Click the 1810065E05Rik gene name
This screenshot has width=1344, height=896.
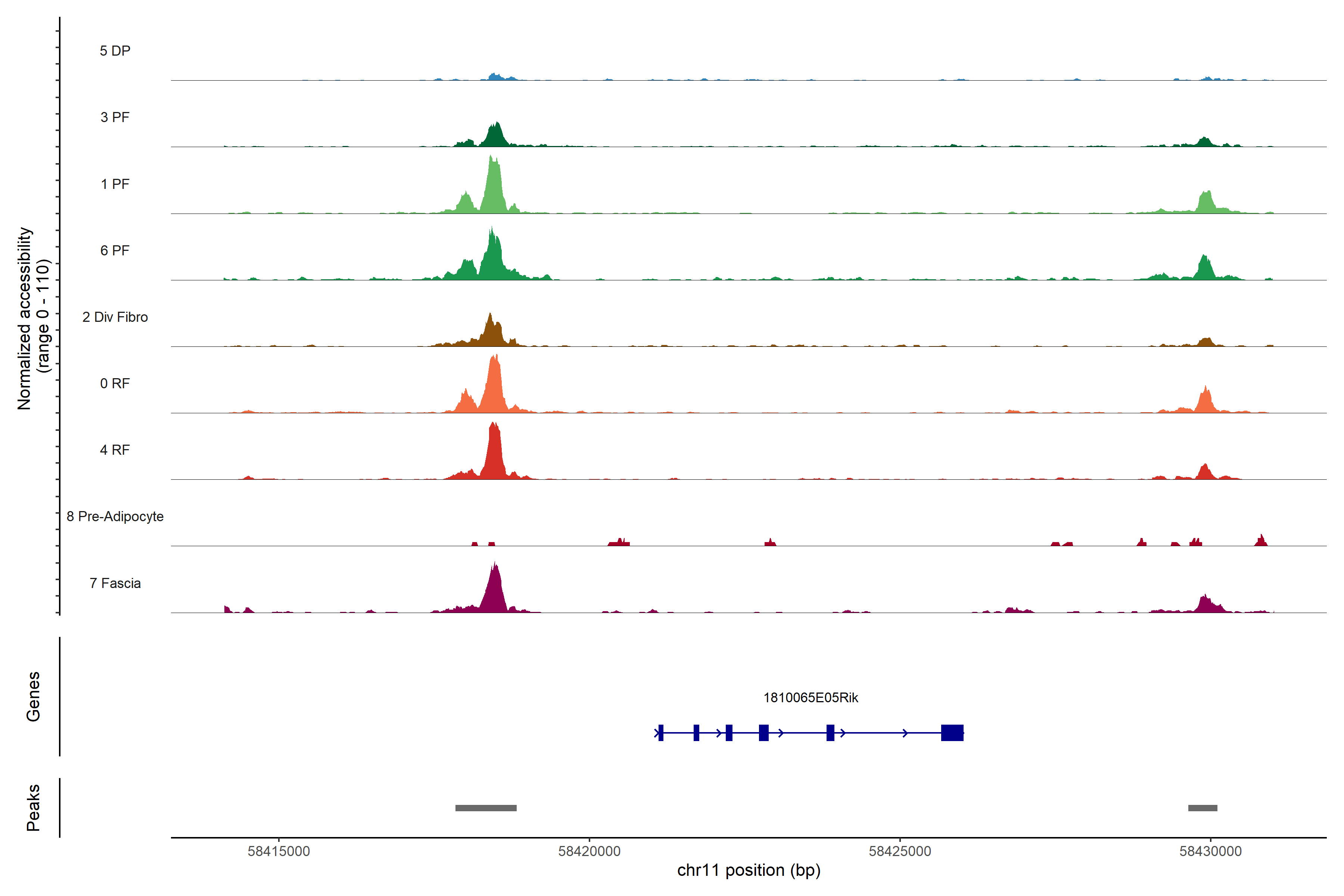(x=810, y=698)
